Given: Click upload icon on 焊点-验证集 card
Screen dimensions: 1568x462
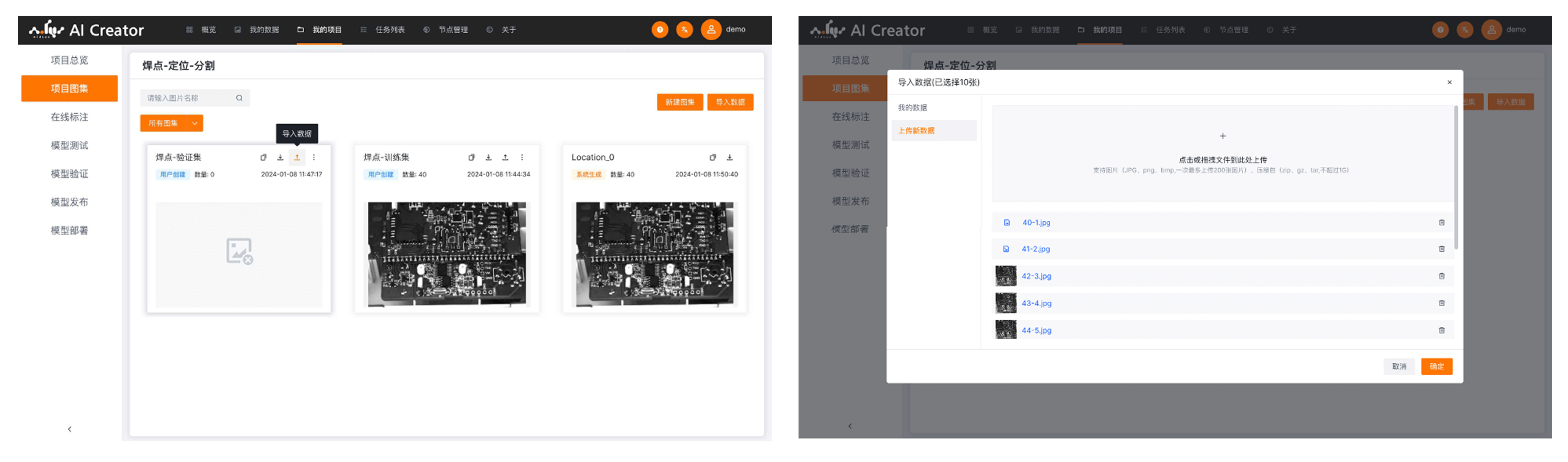Looking at the screenshot, I should 297,157.
